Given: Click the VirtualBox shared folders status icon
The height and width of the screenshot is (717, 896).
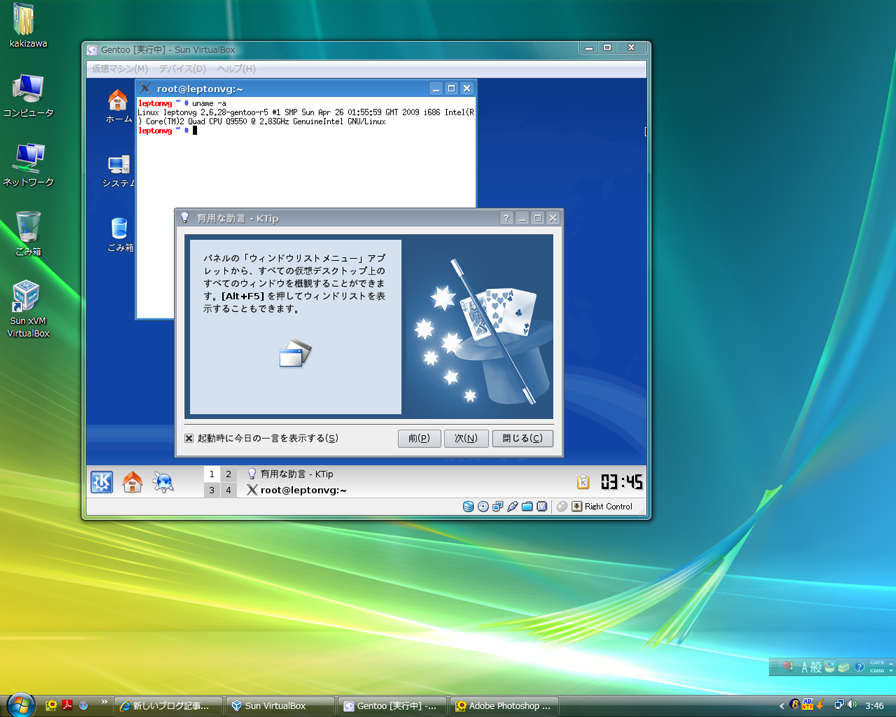Looking at the screenshot, I should click(527, 506).
